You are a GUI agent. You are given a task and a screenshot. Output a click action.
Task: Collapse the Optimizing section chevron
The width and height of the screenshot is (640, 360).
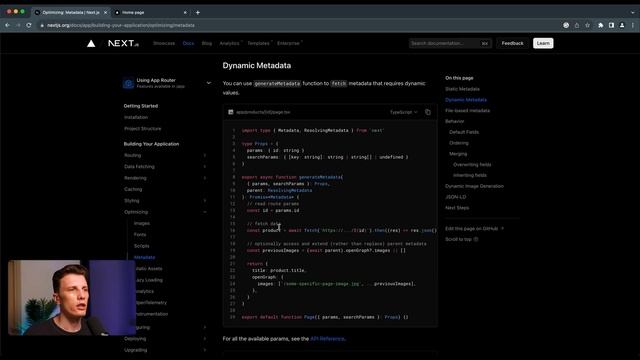click(205, 212)
